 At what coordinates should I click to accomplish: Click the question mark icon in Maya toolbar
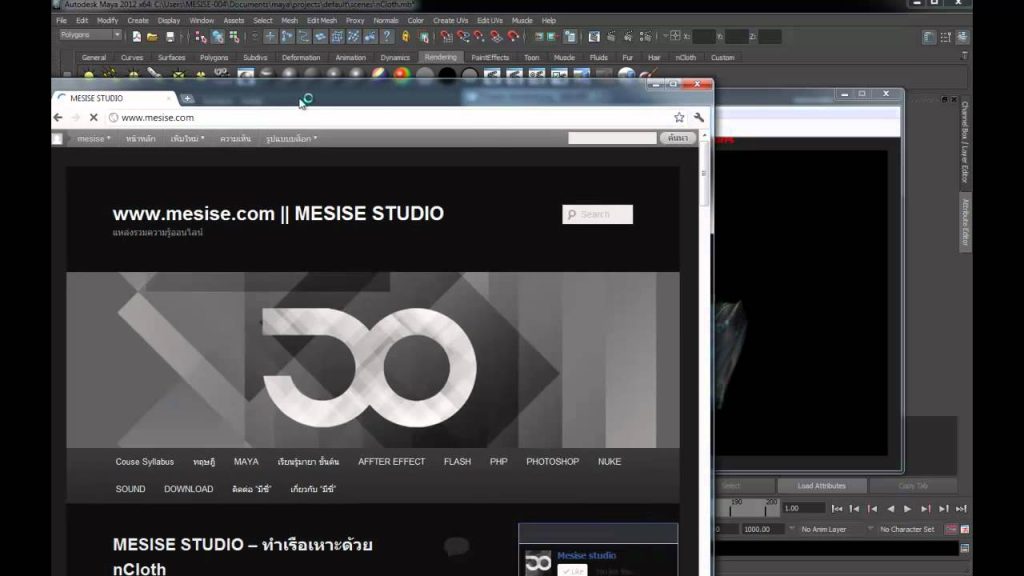click(x=387, y=37)
